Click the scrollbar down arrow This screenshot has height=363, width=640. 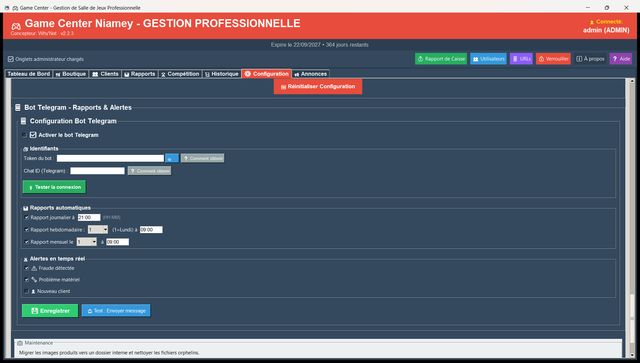[632, 355]
